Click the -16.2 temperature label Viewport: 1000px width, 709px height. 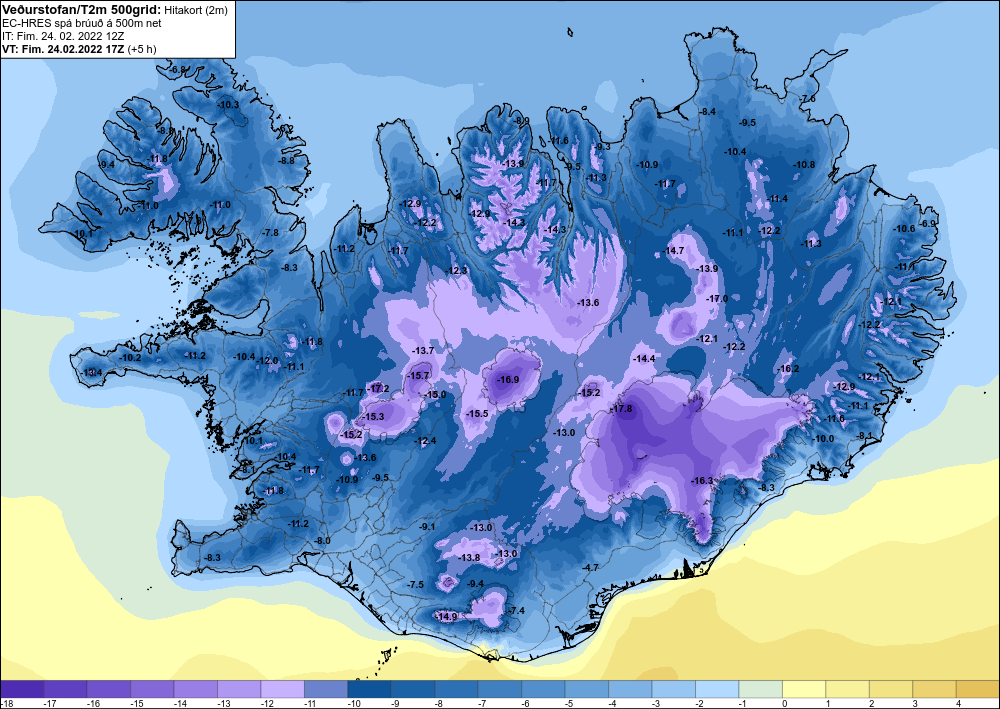[788, 369]
